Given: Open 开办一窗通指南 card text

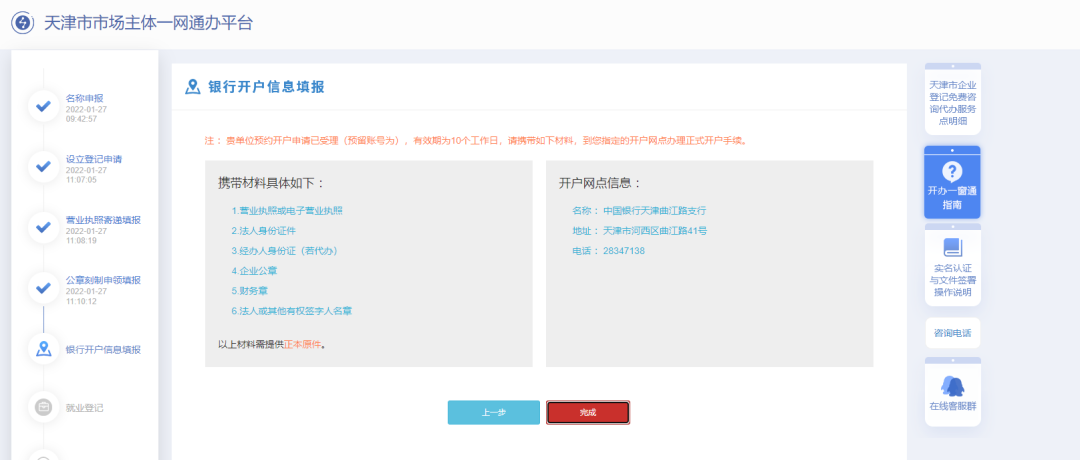Looking at the screenshot, I should pos(952,198).
